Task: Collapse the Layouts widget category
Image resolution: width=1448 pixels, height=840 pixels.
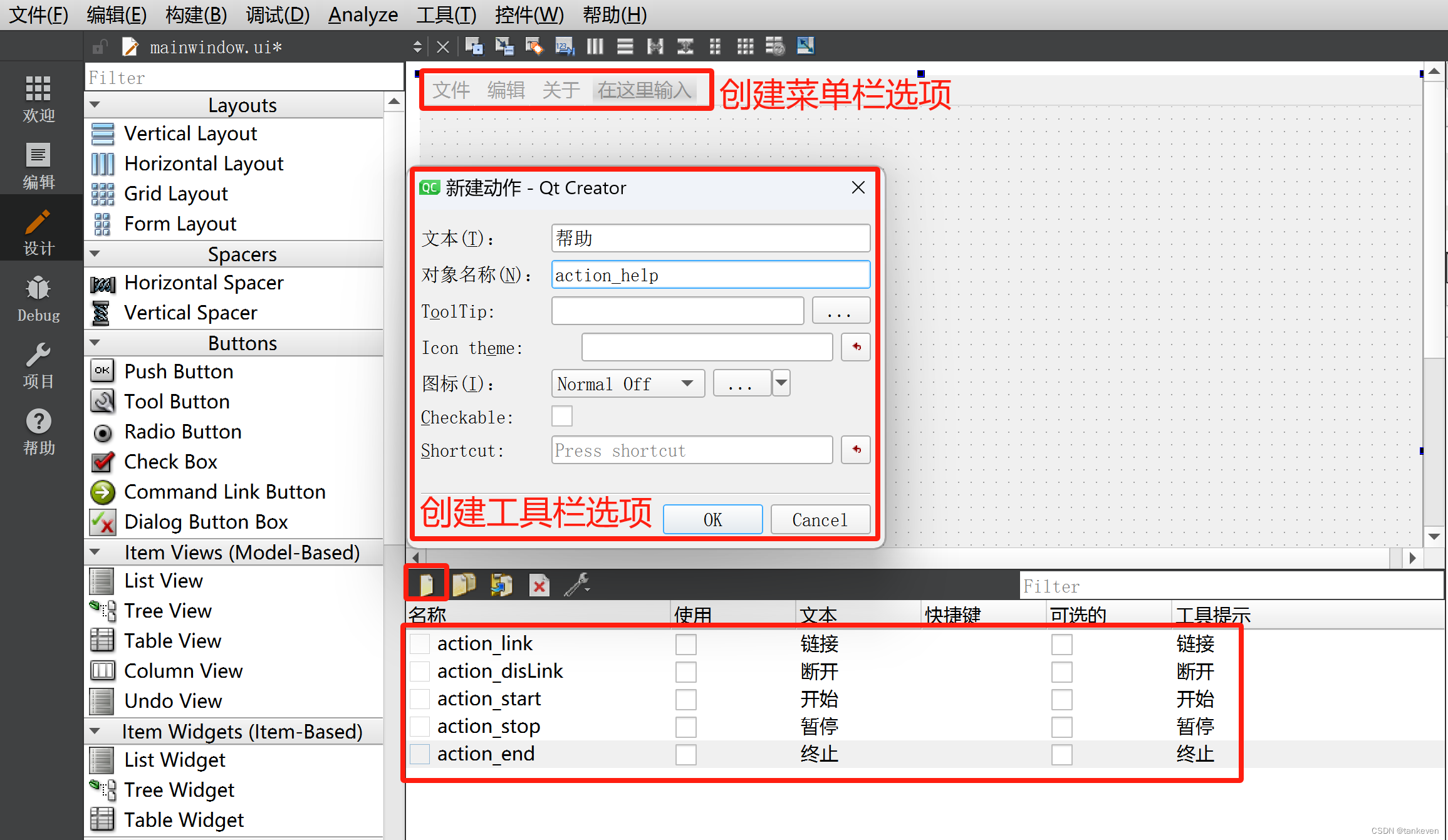Action: click(x=95, y=105)
